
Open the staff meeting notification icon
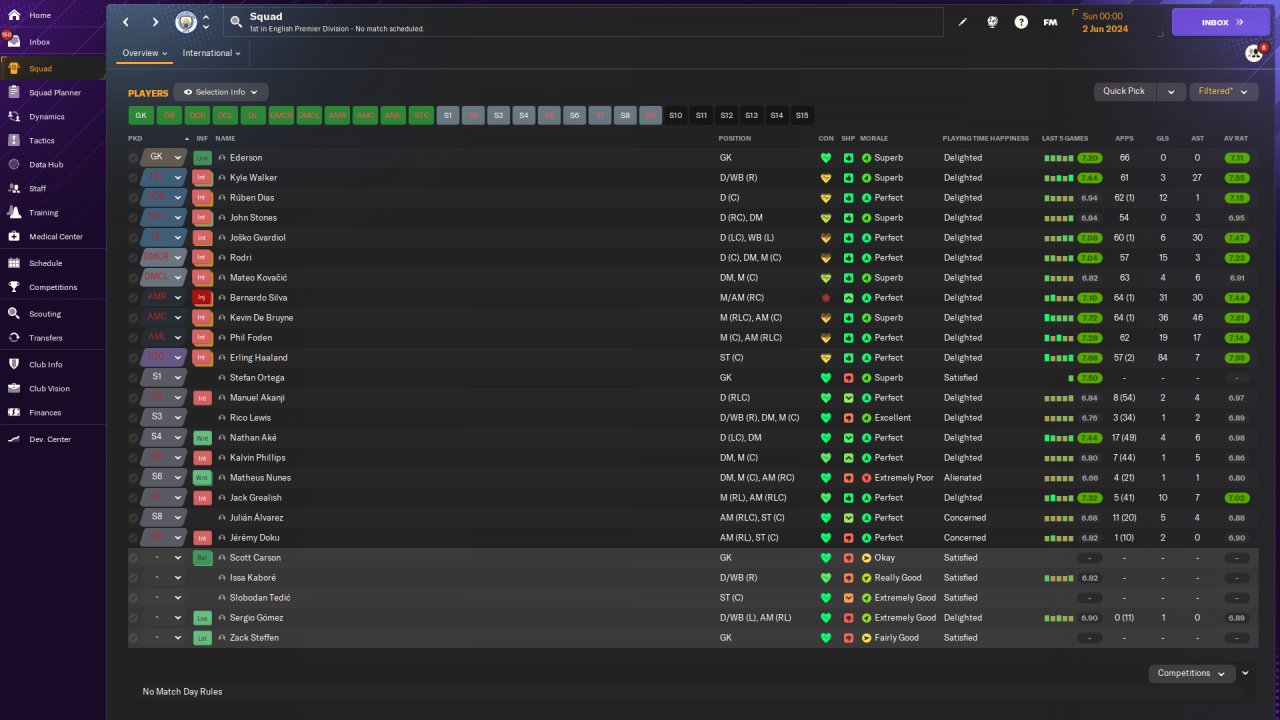[x=1254, y=53]
